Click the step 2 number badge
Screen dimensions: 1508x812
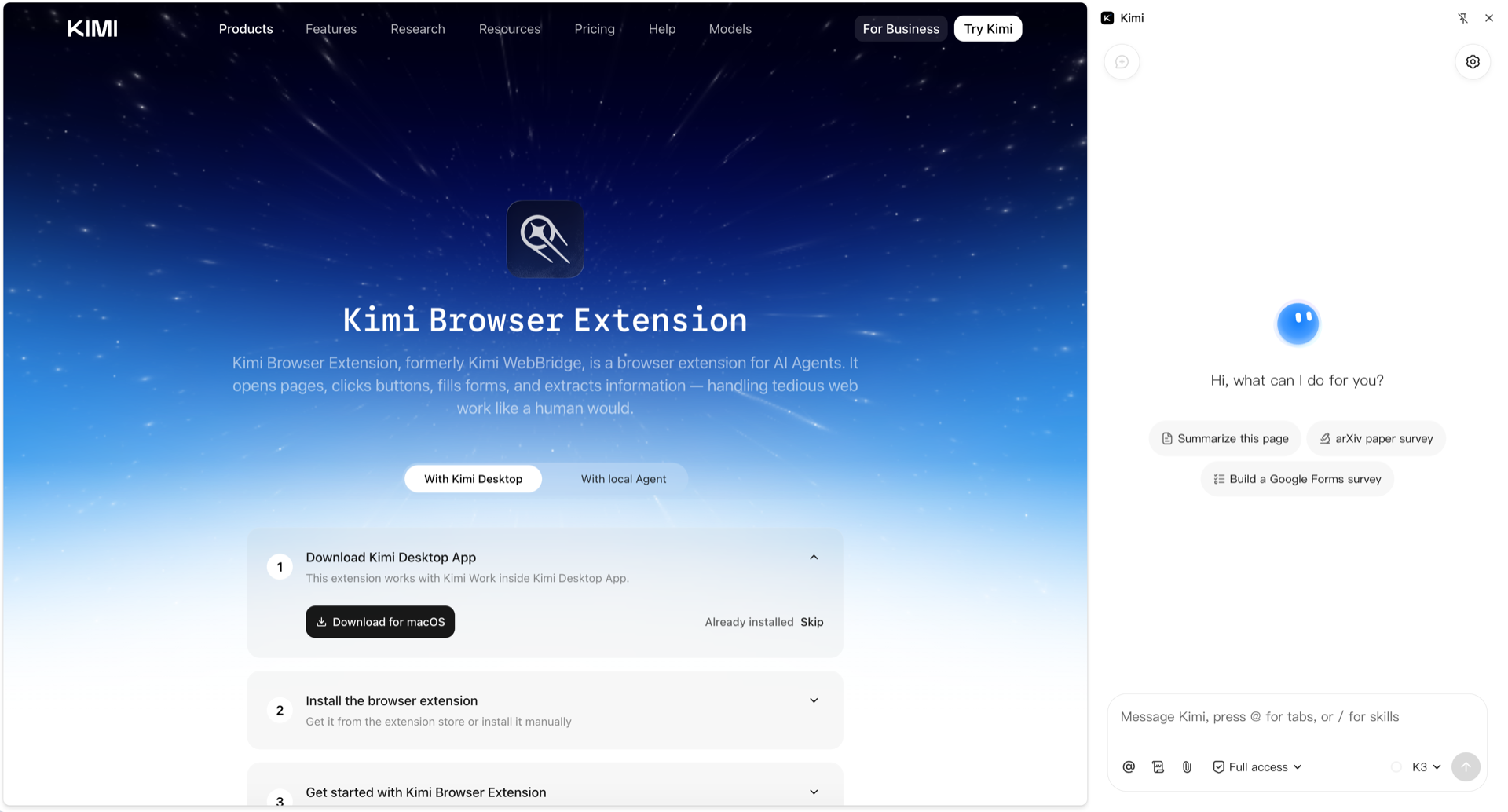pyautogui.click(x=280, y=710)
